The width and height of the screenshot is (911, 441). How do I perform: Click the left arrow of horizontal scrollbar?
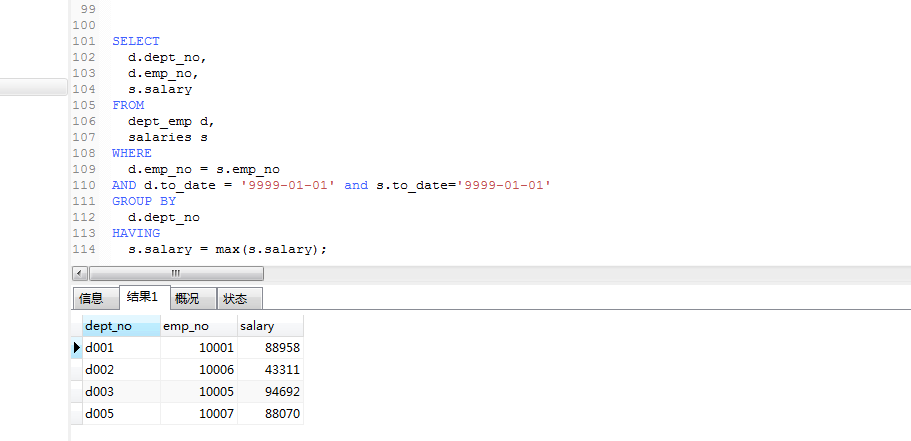pos(80,274)
